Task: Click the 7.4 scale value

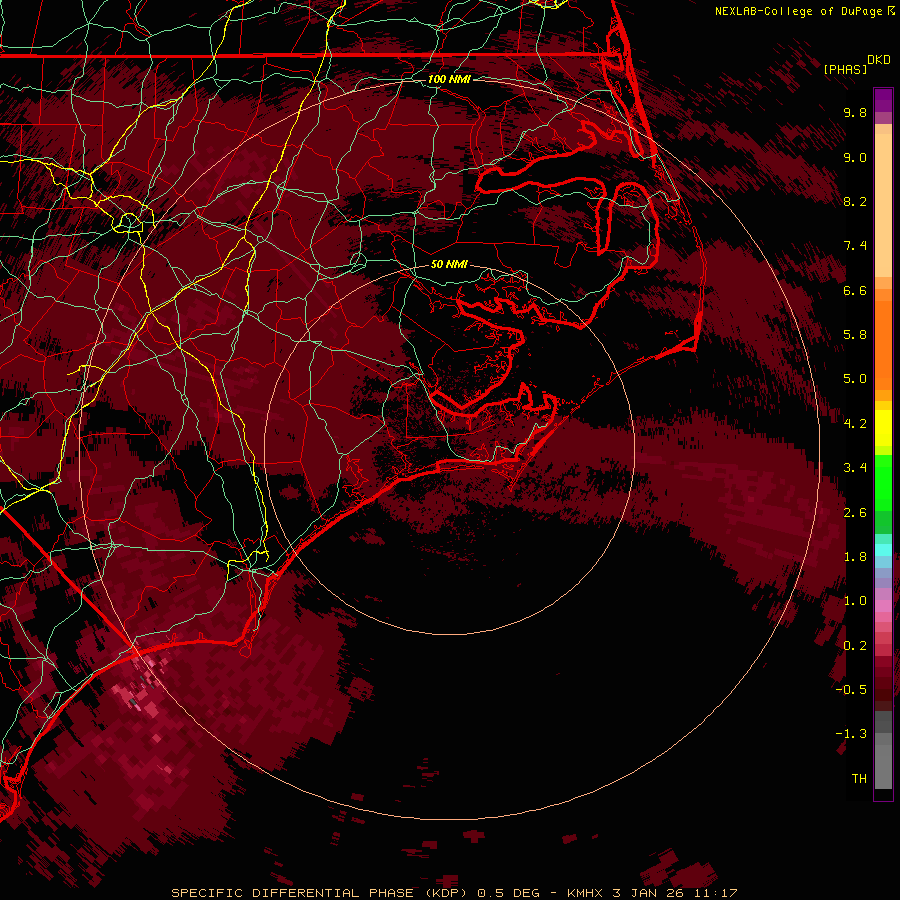Action: pos(855,246)
